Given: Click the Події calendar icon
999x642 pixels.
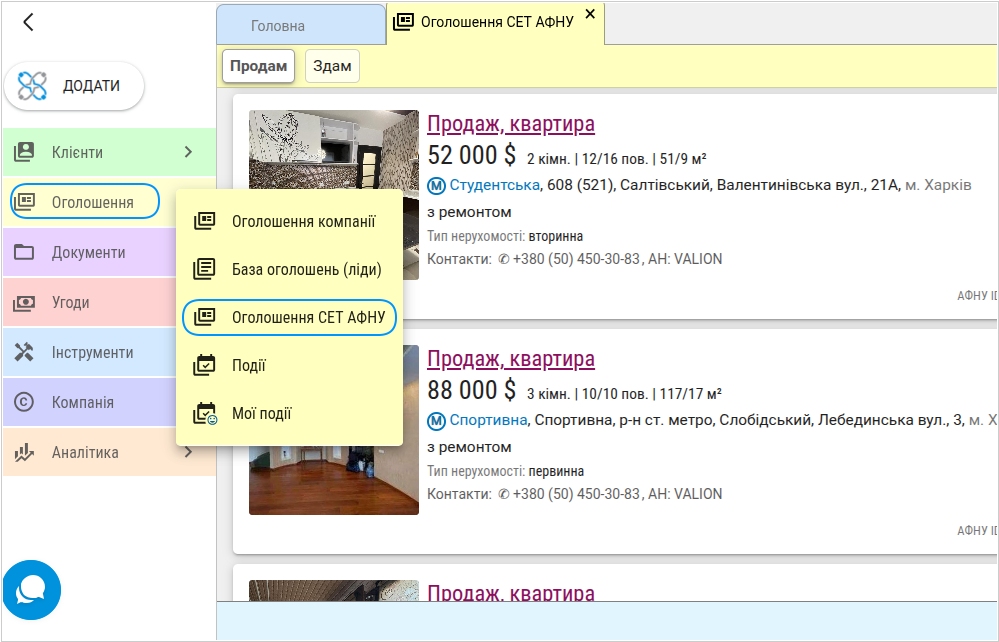Looking at the screenshot, I should coord(204,365).
